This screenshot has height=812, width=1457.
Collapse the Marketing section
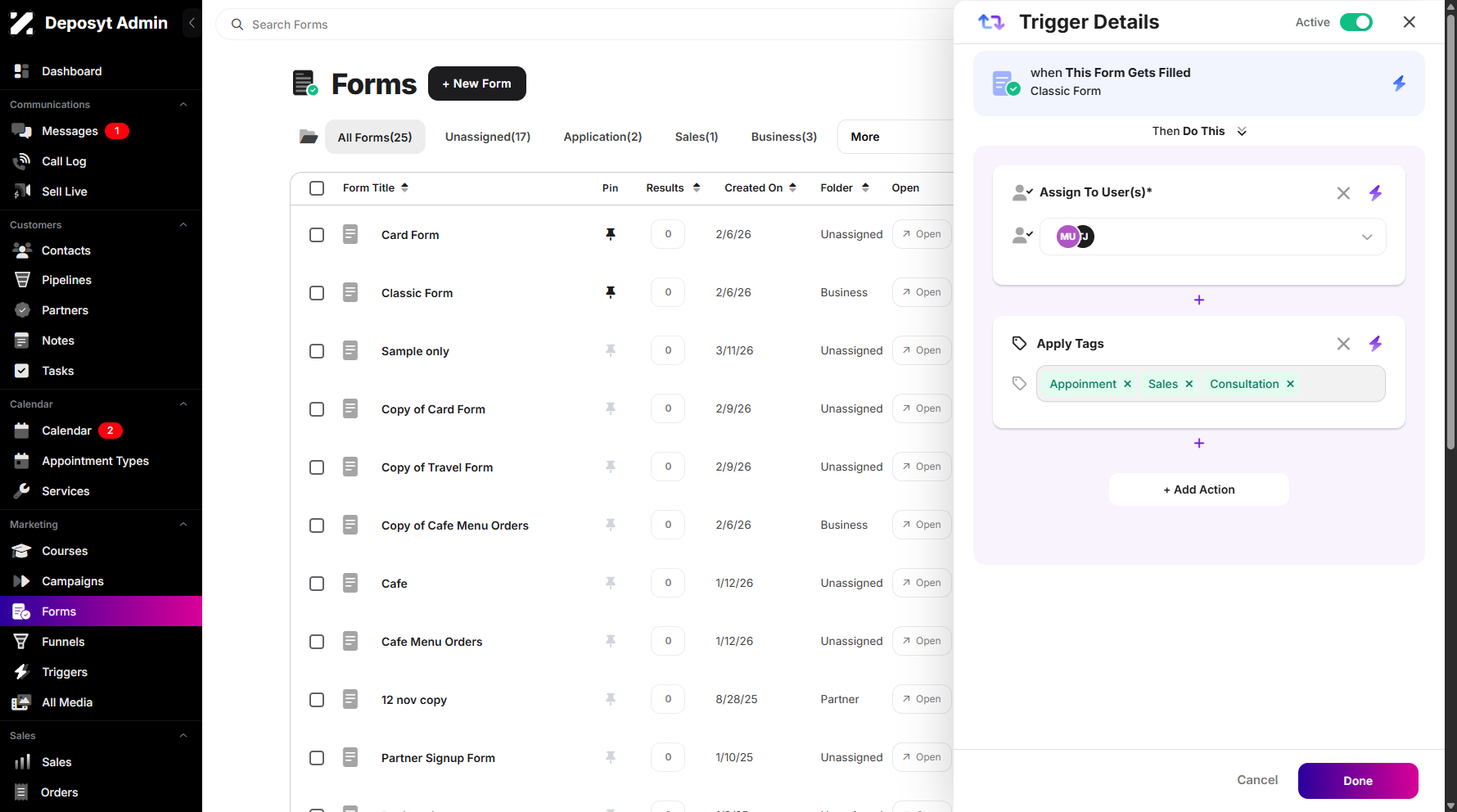pos(183,525)
